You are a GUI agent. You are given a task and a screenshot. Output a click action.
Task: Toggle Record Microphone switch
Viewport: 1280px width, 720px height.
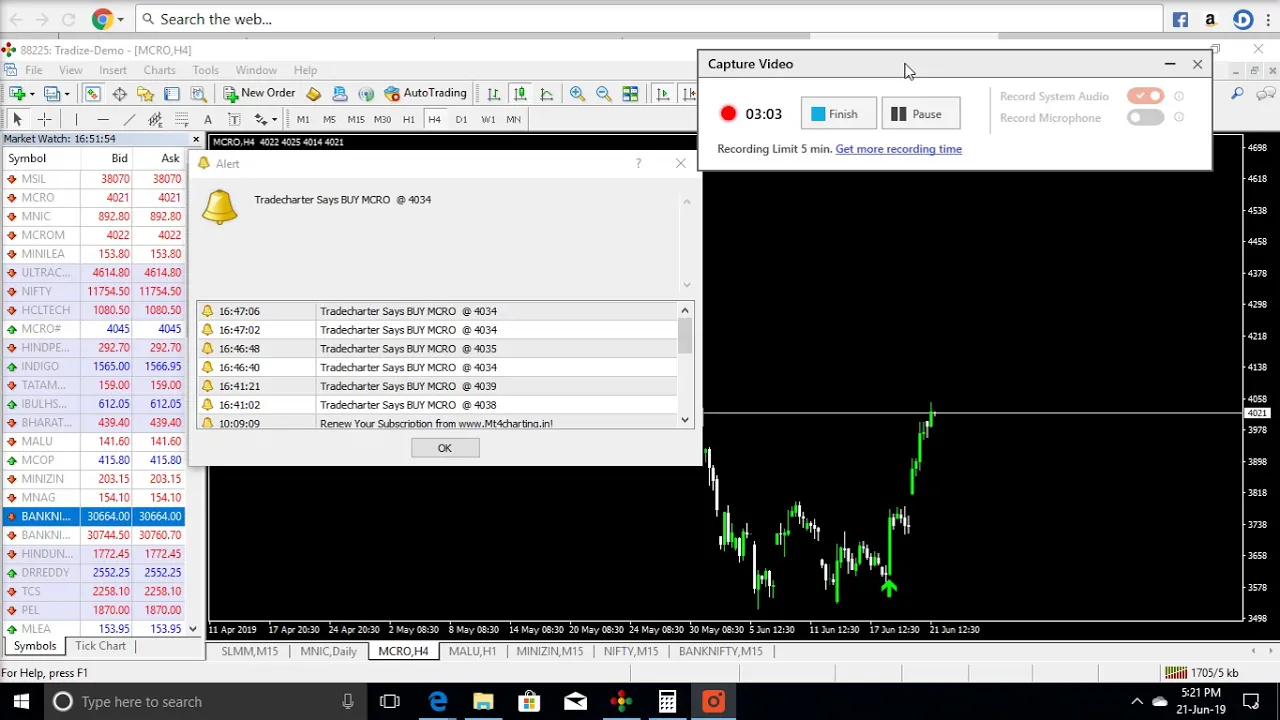[1145, 118]
